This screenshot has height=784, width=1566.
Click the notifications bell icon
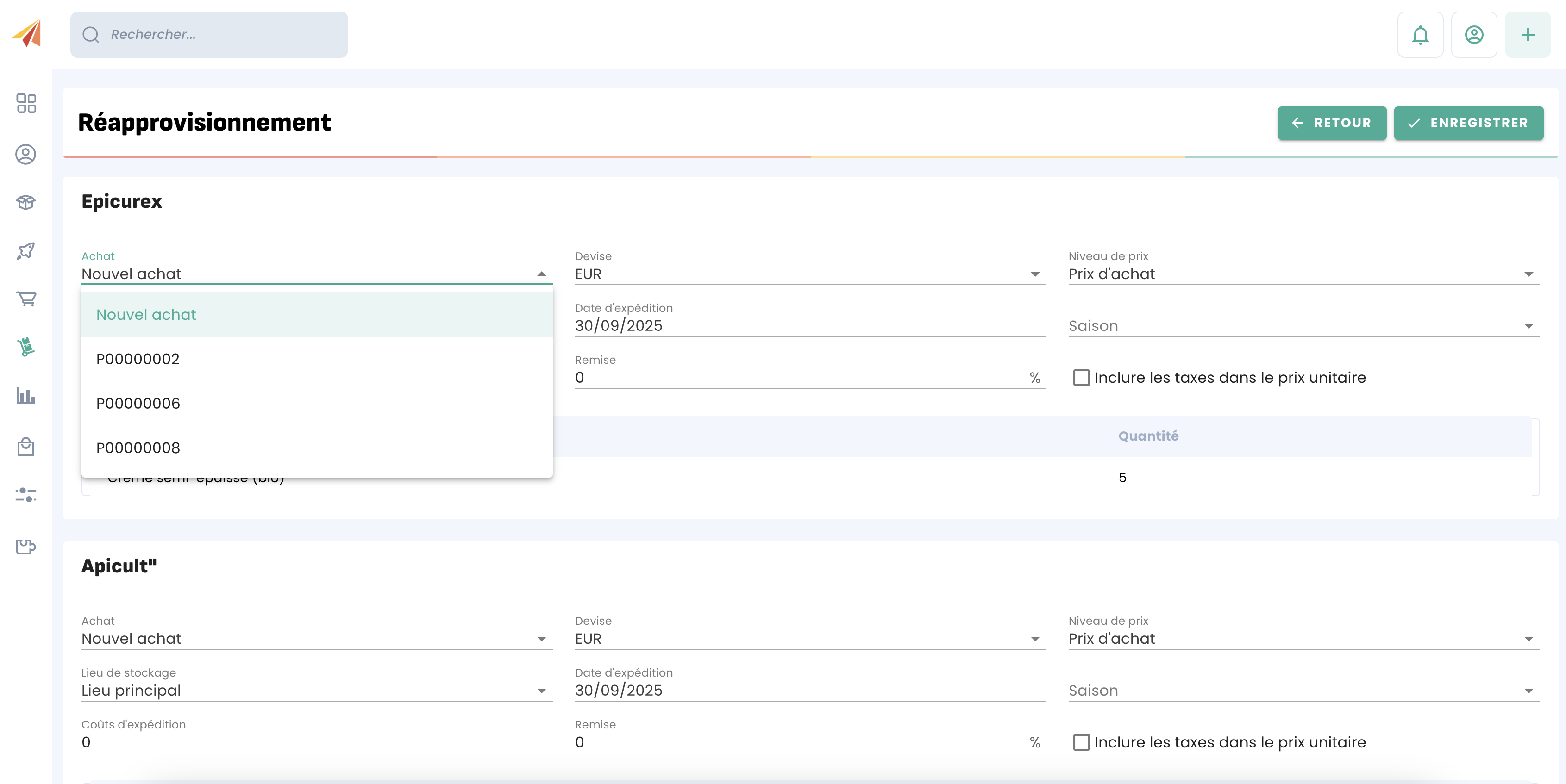(x=1420, y=35)
